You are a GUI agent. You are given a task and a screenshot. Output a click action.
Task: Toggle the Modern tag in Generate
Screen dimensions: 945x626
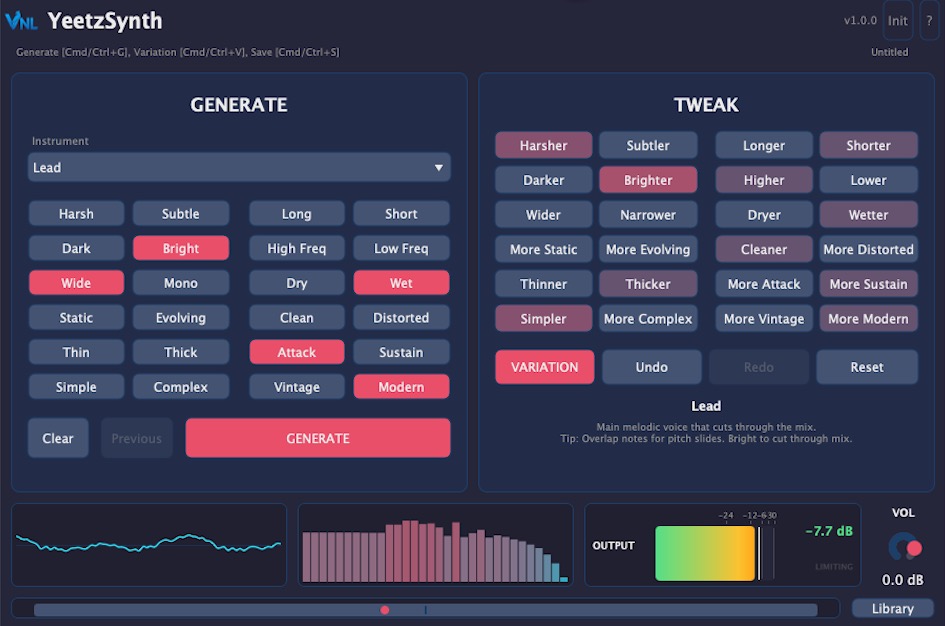point(401,387)
